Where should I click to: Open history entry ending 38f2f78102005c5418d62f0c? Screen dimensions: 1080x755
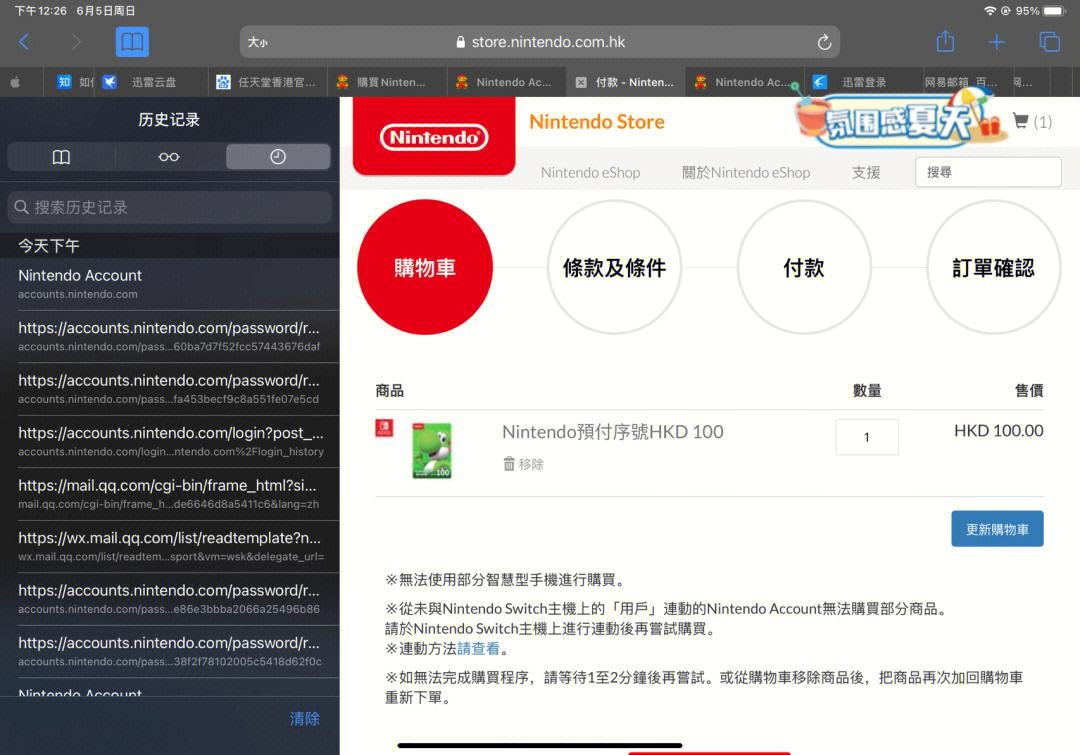pos(169,651)
